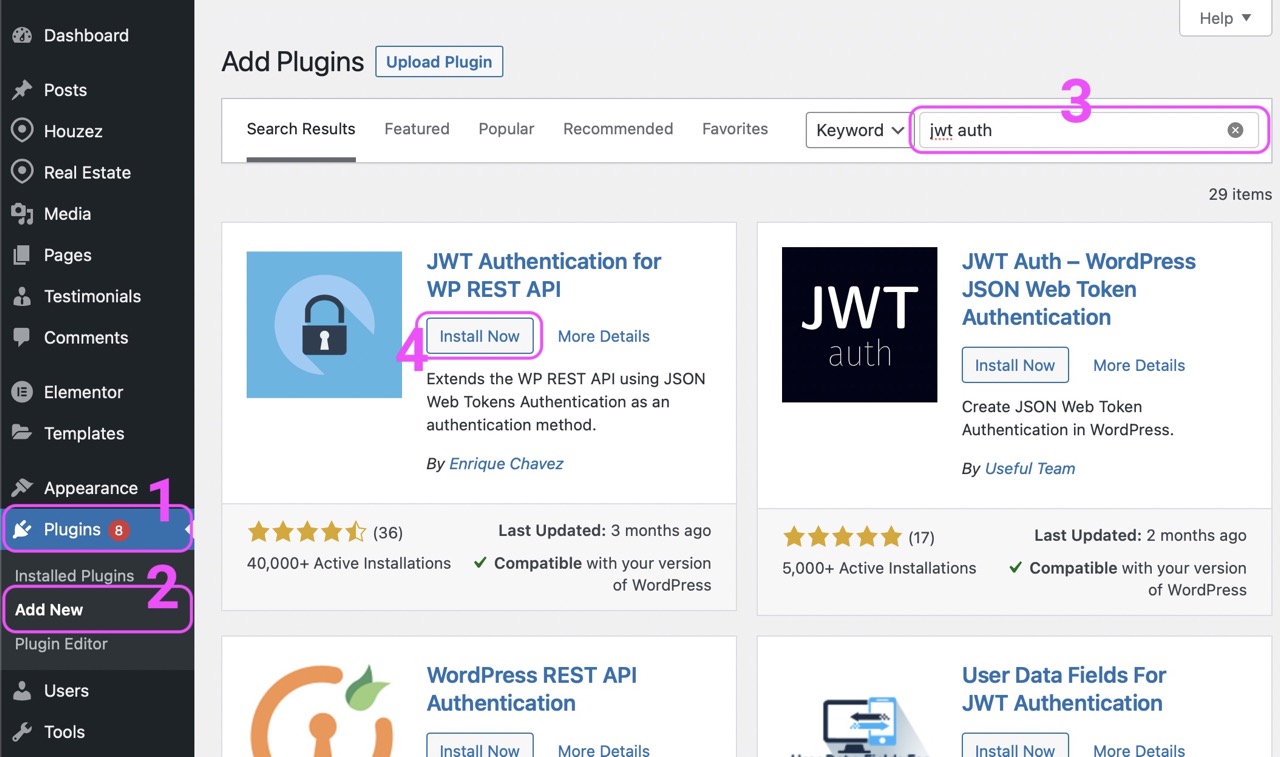Open WordPress REST API Authentication title link

[532, 689]
